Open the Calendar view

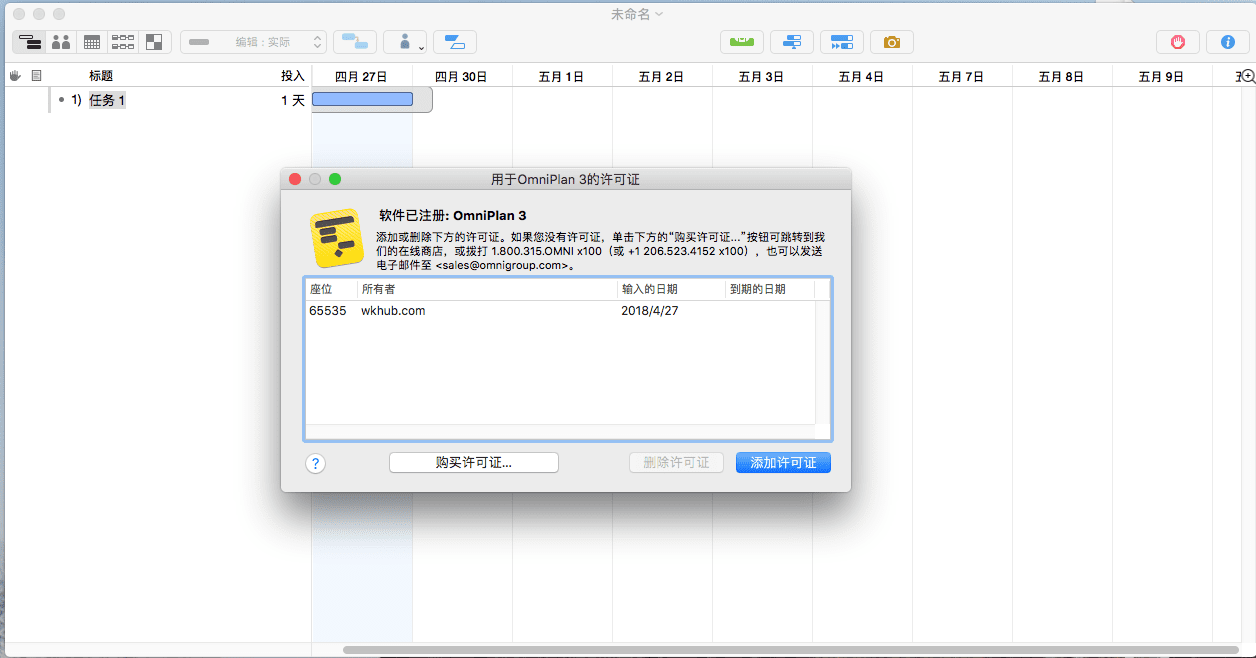(x=92, y=42)
